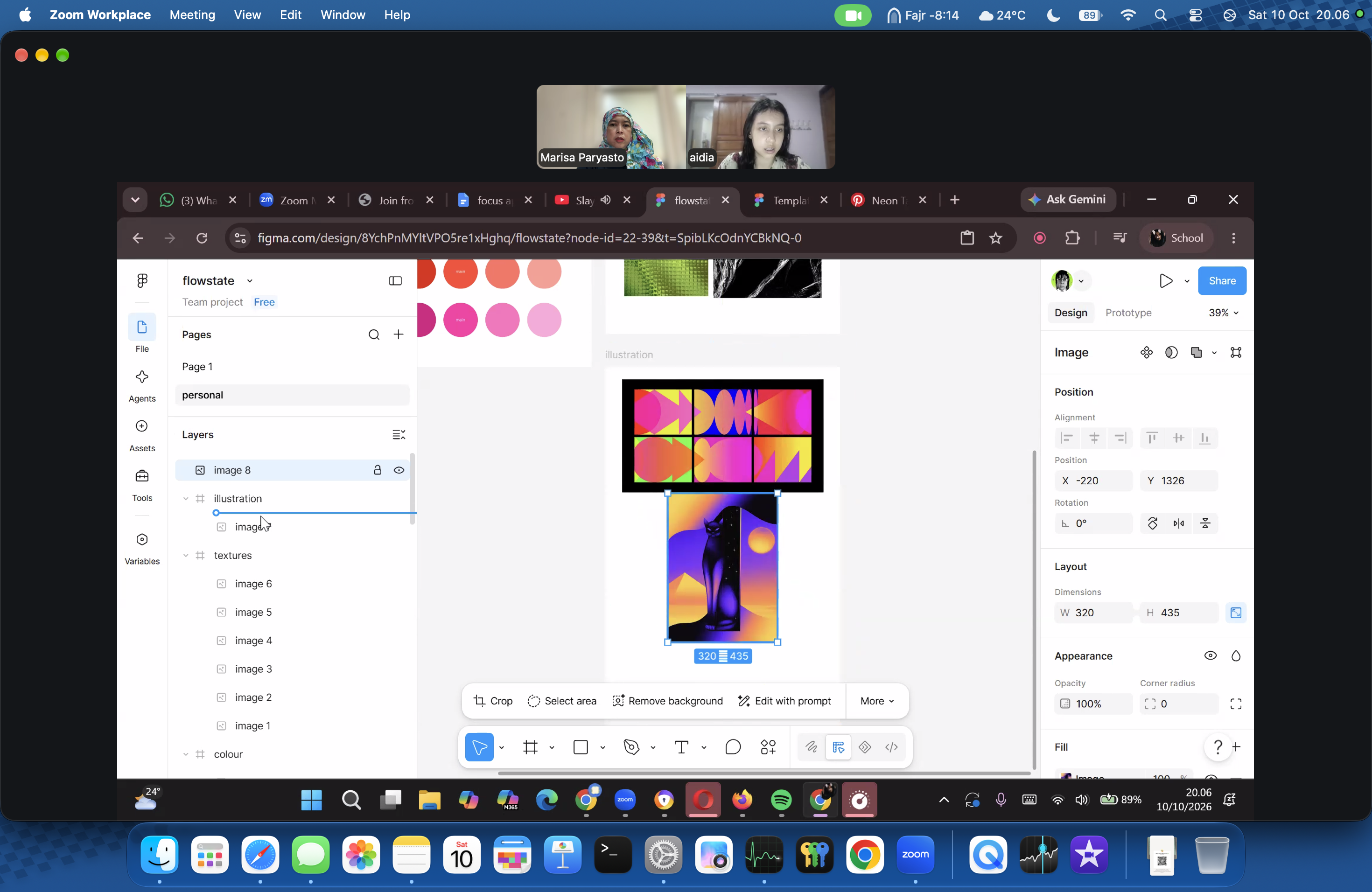Select the Move tool in Figma toolbar
The width and height of the screenshot is (1372, 892).
[x=479, y=747]
